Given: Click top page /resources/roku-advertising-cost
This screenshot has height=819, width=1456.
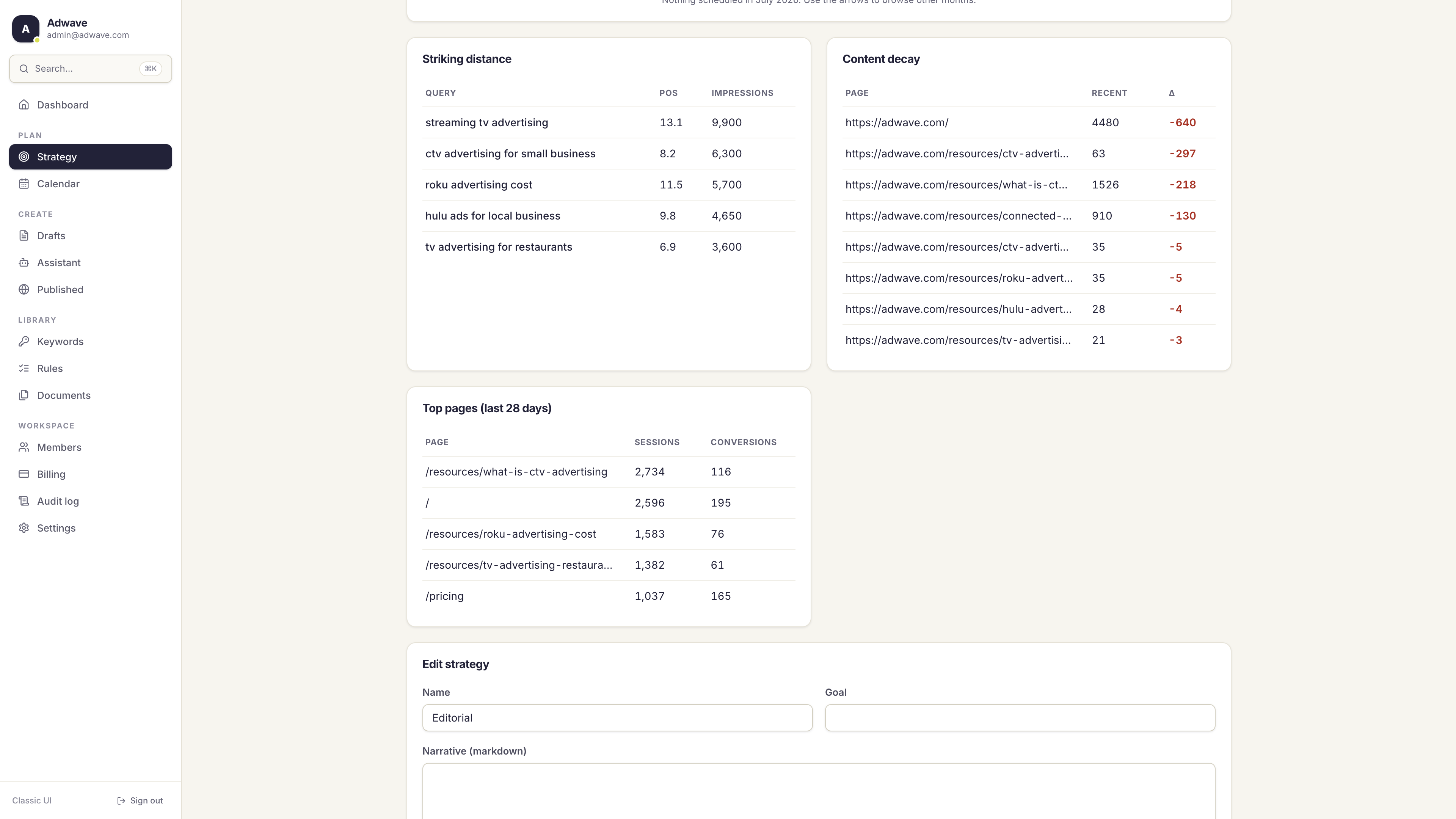Looking at the screenshot, I should (510, 534).
